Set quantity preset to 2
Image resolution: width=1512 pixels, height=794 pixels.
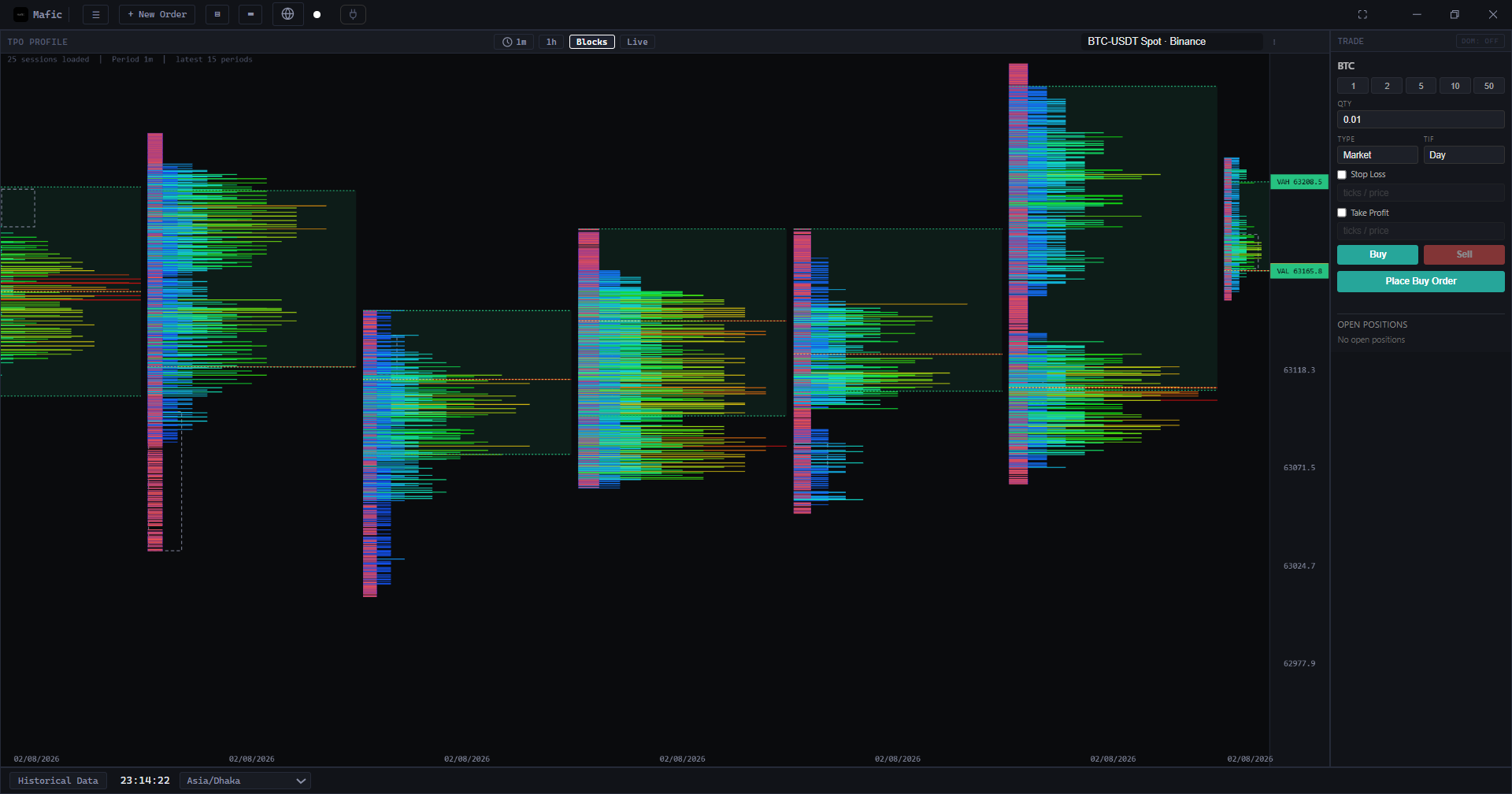1387,86
